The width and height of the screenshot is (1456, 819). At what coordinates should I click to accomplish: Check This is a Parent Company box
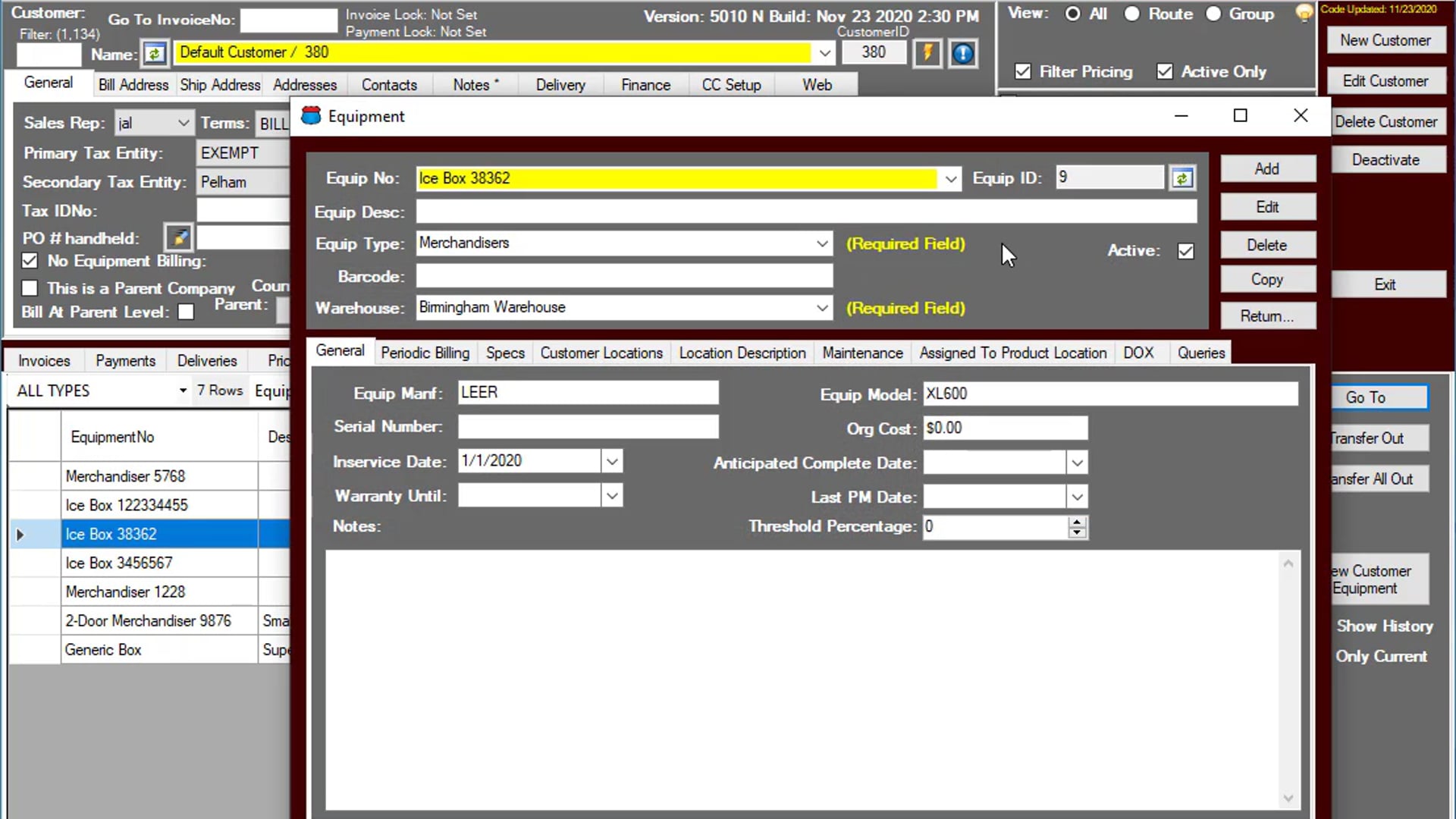[30, 288]
